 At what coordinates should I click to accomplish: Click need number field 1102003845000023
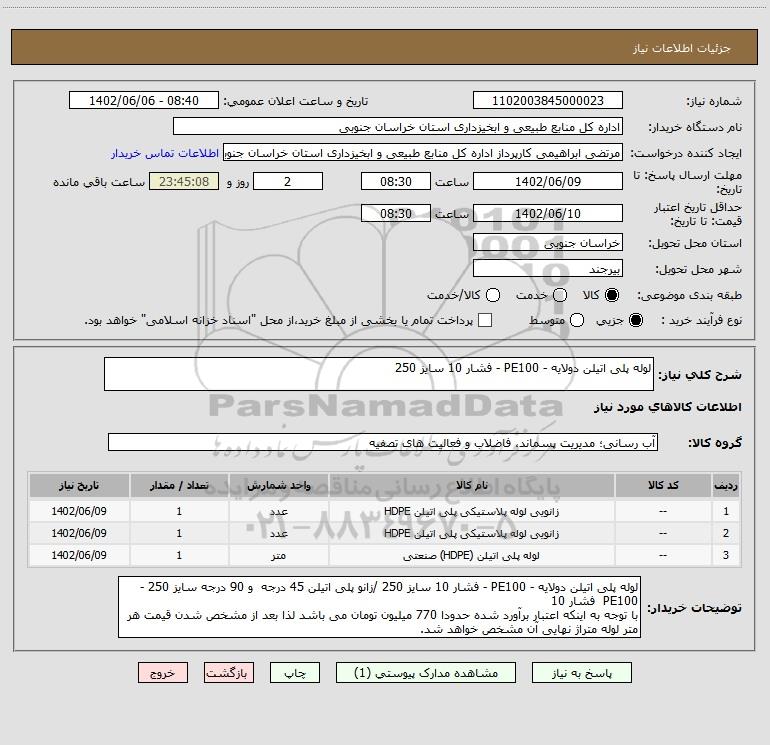click(x=548, y=101)
